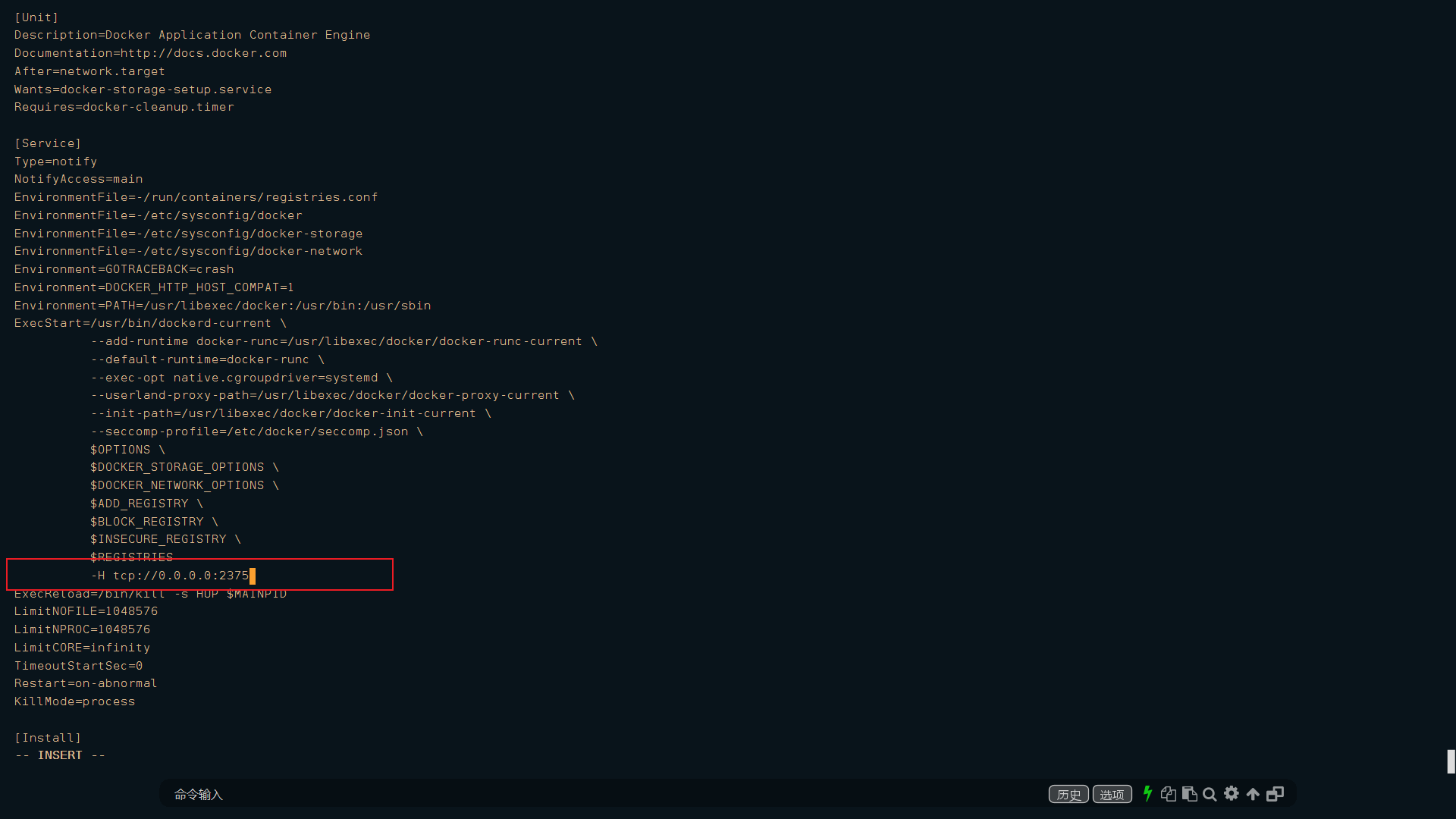Click the $ADD_REGISTRY line
1456x819 pixels.
point(146,504)
